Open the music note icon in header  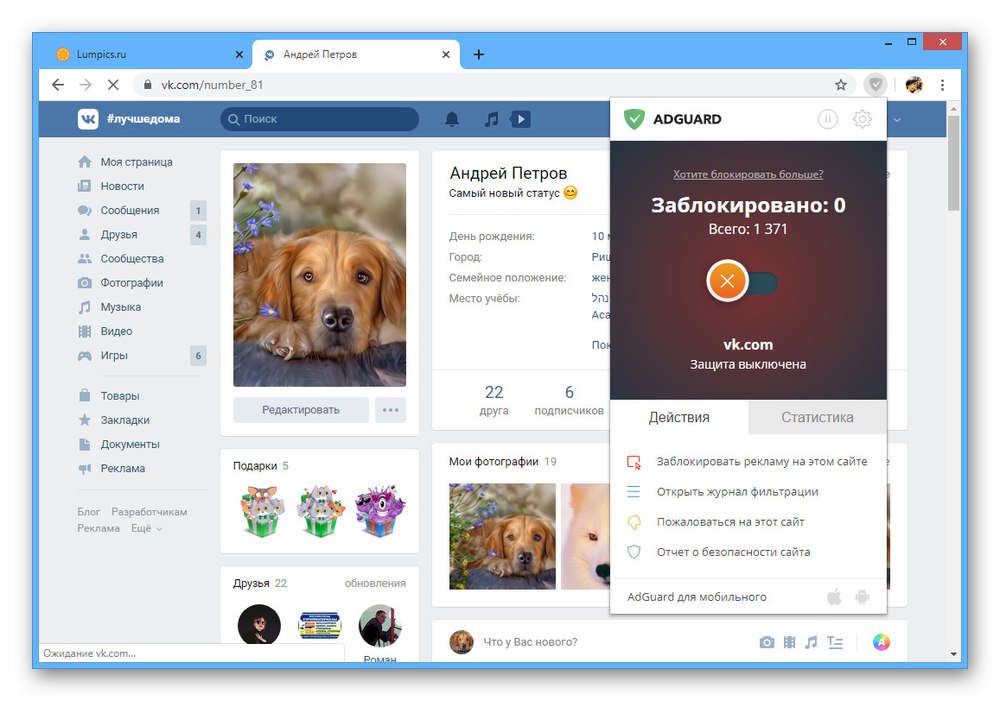491,119
